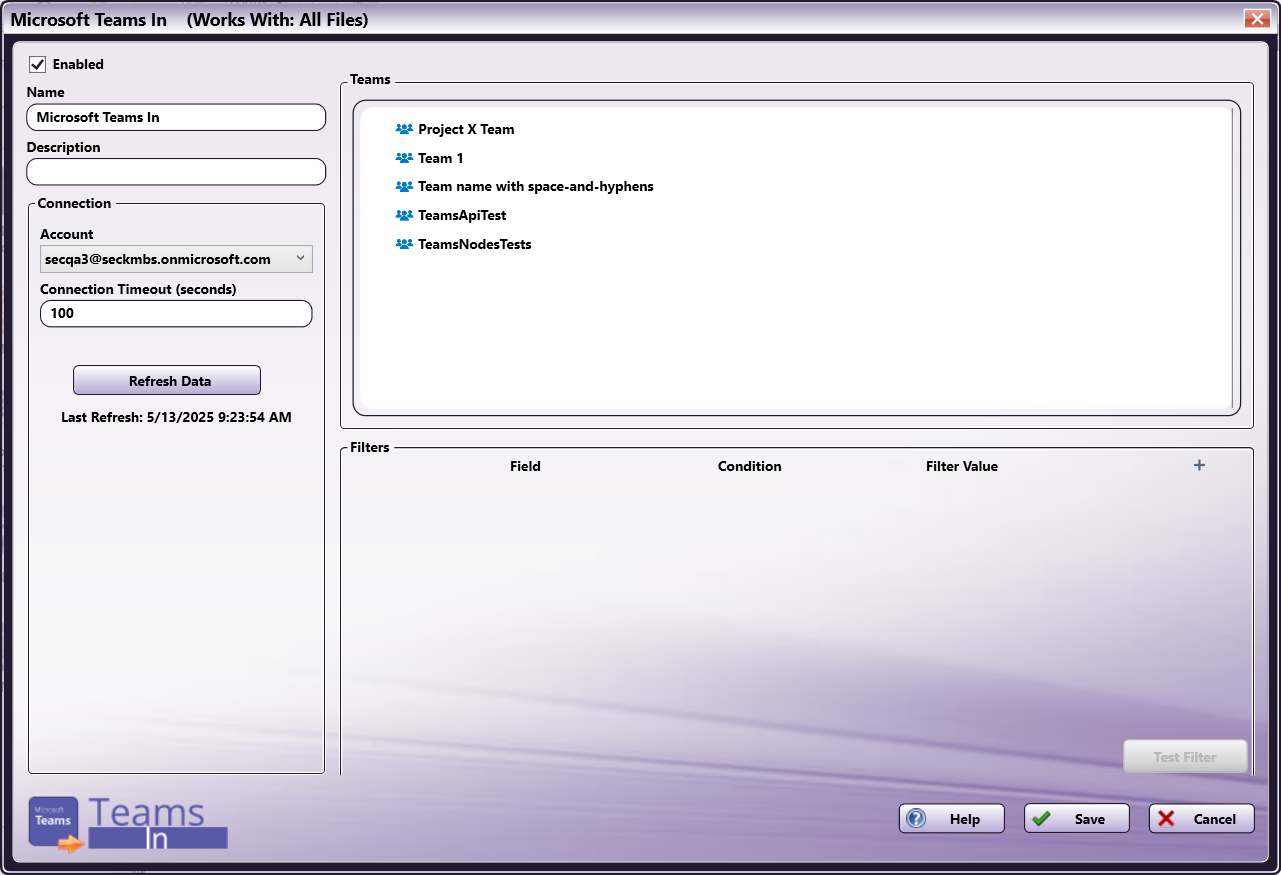Click the Filter Value column header
1281x875 pixels.
coord(962,466)
